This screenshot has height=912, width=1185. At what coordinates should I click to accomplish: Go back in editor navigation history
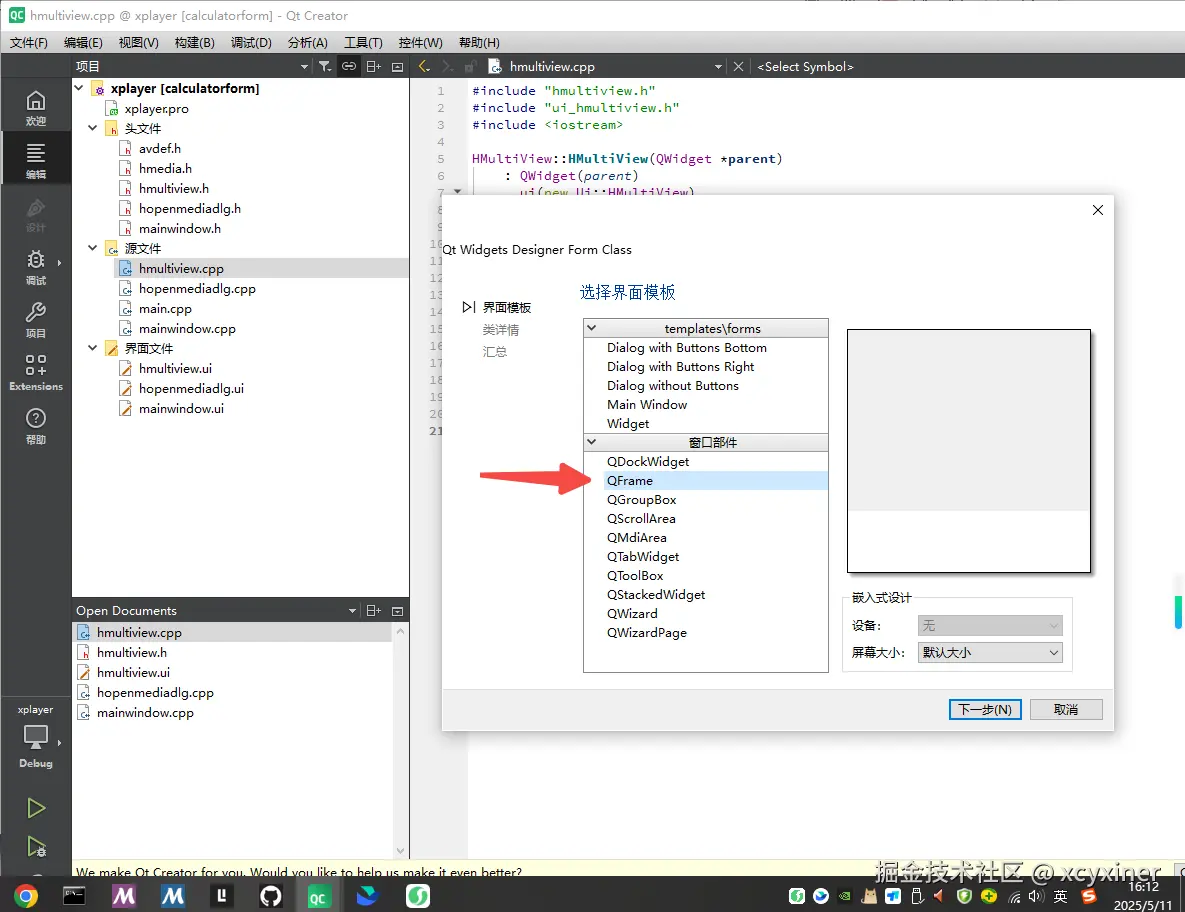pyautogui.click(x=424, y=66)
